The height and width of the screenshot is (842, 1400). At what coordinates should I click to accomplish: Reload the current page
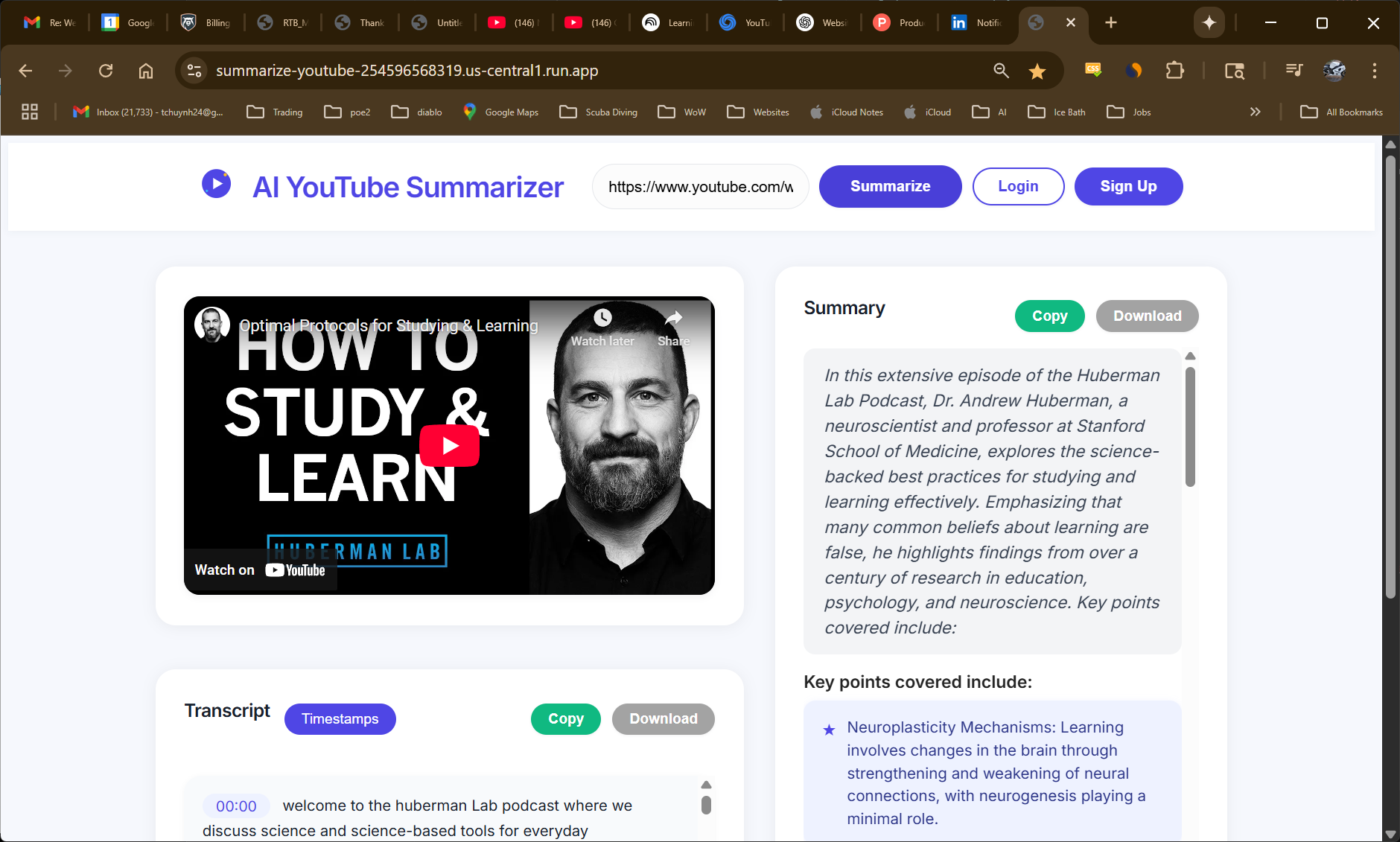click(x=106, y=71)
